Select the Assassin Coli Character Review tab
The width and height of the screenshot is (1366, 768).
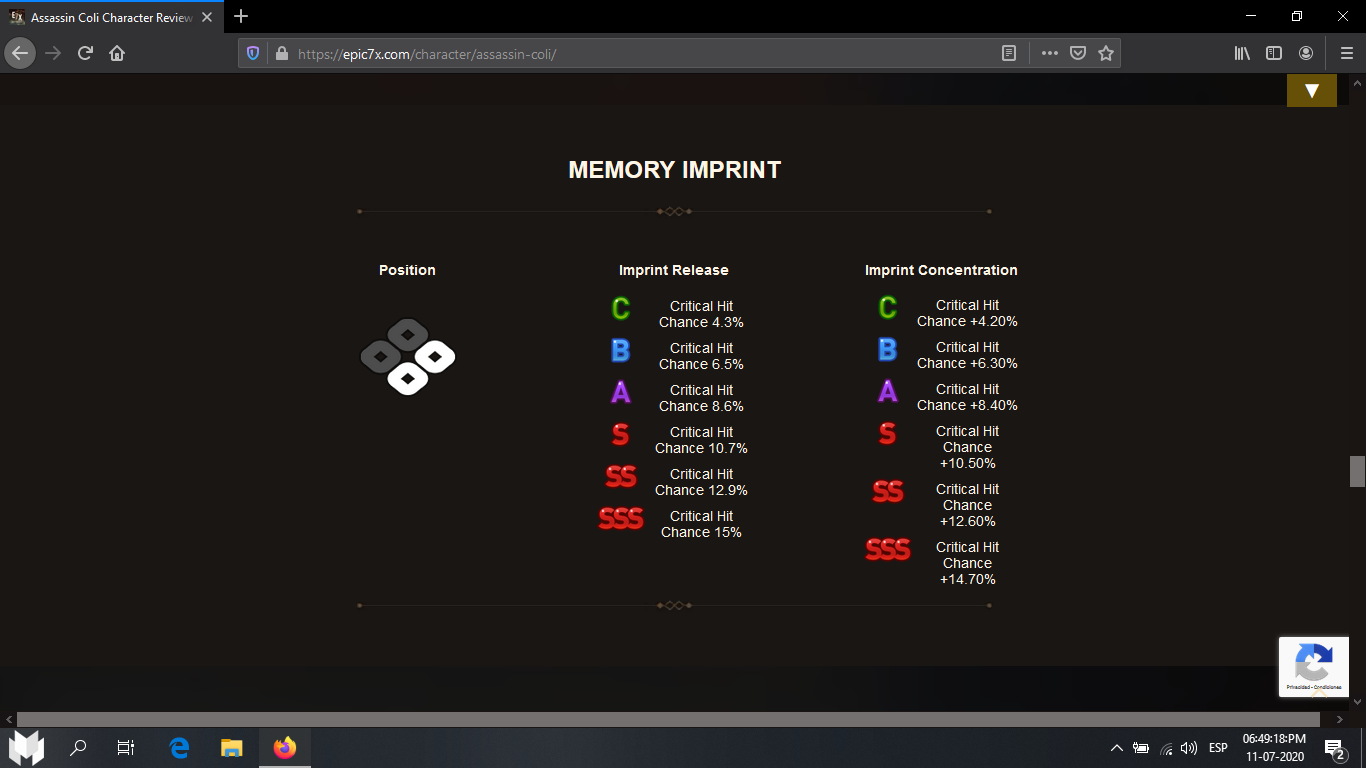pyautogui.click(x=110, y=17)
